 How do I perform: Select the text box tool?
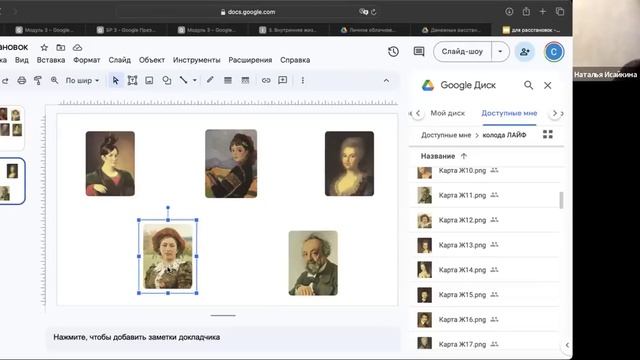(132, 81)
